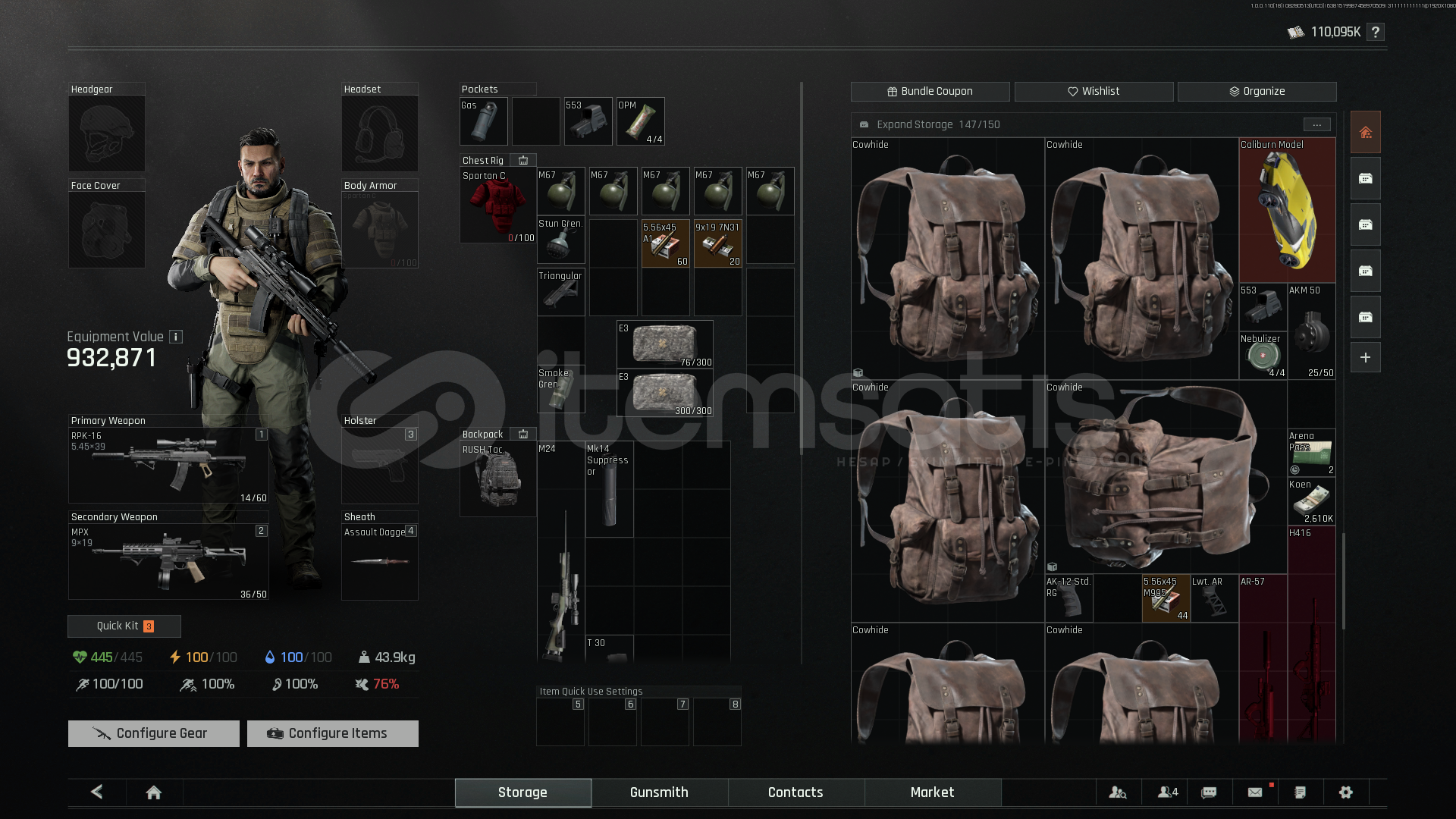Open the settings gear icon
This screenshot has height=819, width=1456.
point(1345,792)
